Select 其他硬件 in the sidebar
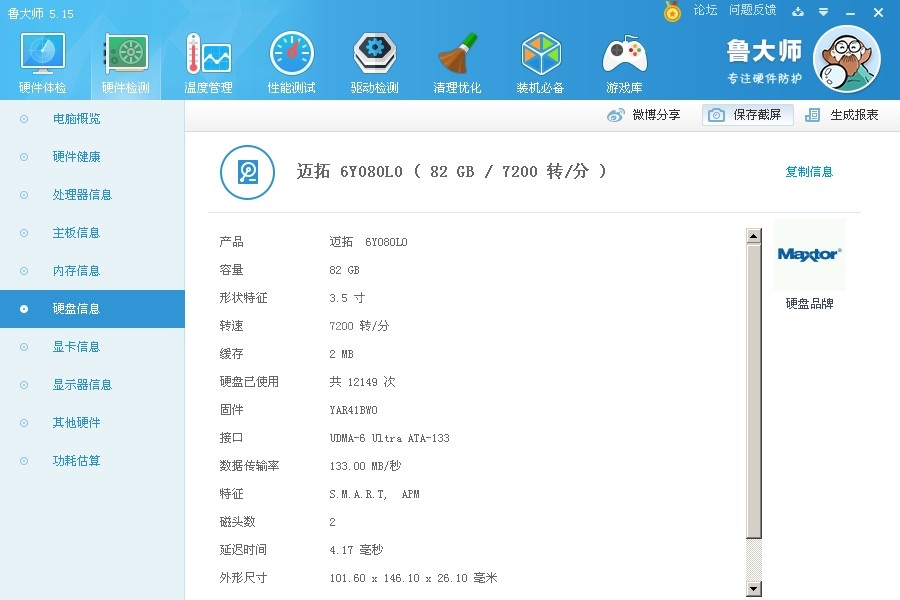900x600 pixels. pyautogui.click(x=92, y=423)
